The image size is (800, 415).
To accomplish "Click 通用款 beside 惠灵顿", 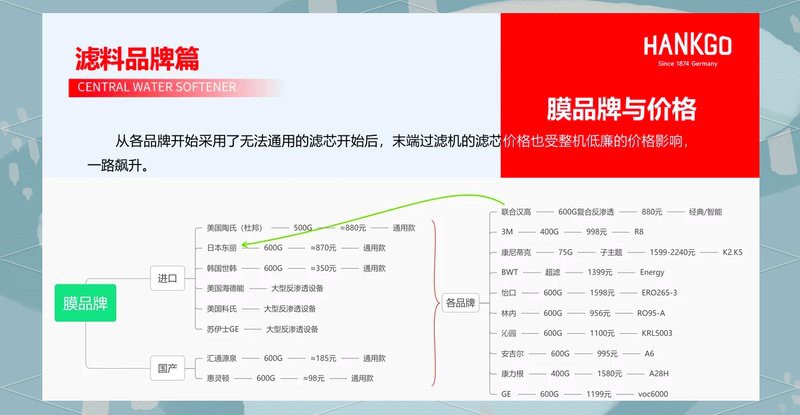I will [x=362, y=378].
